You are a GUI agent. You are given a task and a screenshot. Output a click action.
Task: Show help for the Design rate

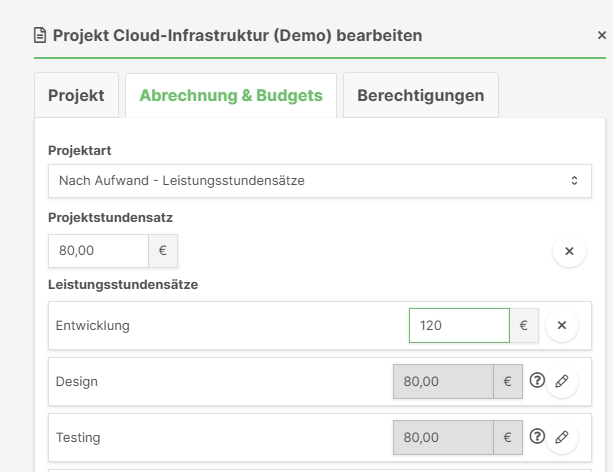(x=537, y=381)
